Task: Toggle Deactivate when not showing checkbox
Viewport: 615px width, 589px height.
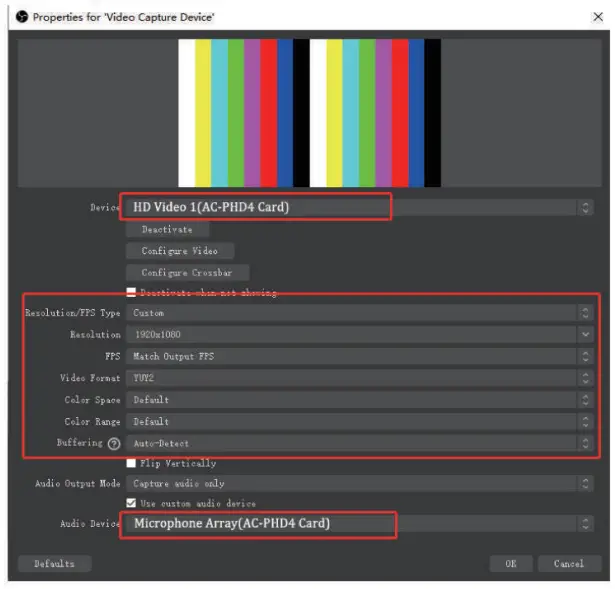Action: coord(131,293)
